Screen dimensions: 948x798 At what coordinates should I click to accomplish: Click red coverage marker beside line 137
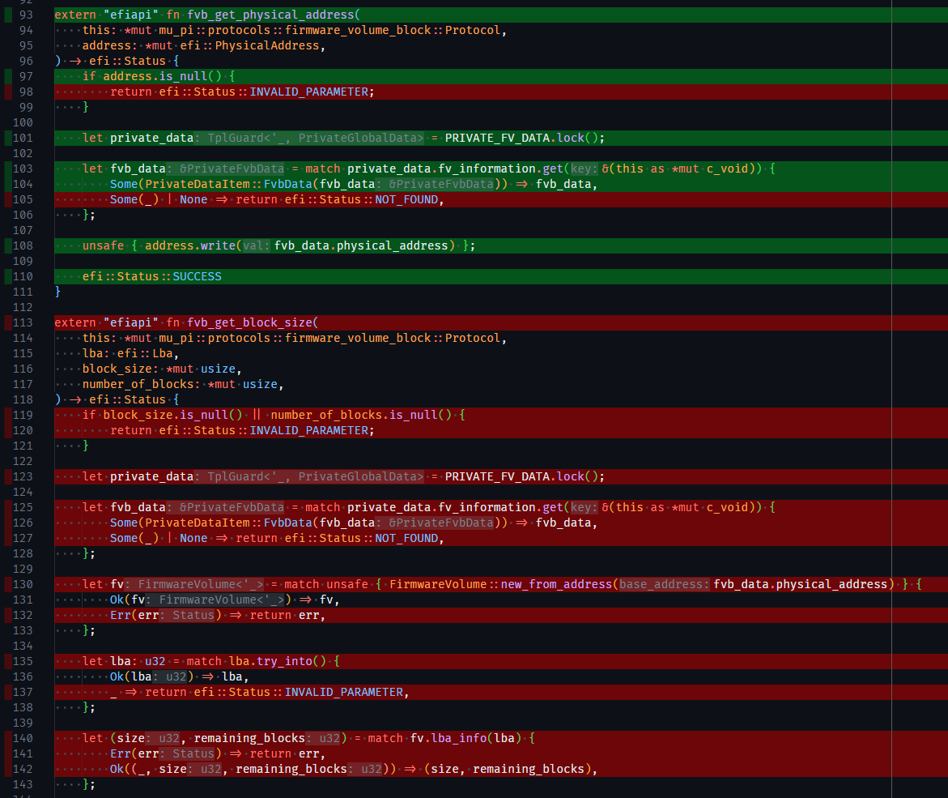9,692
